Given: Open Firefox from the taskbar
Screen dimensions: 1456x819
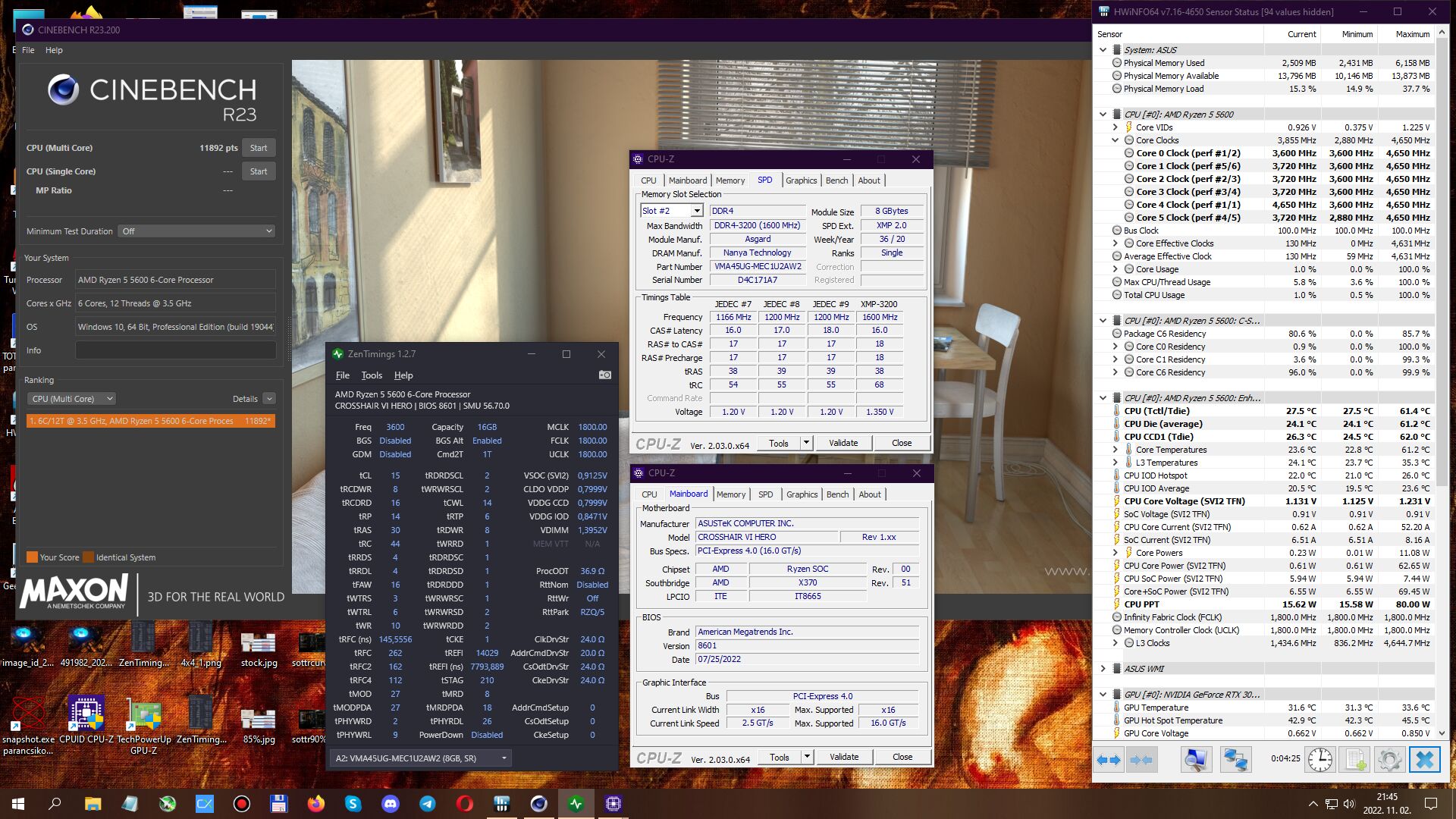Looking at the screenshot, I should 316,803.
